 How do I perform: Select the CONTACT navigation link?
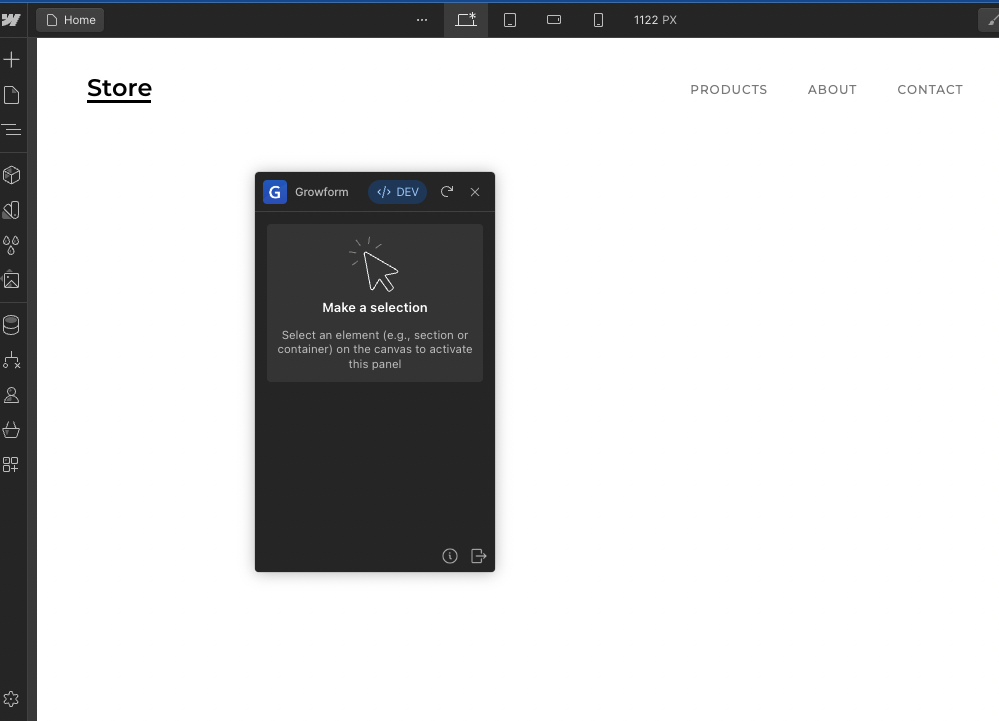[930, 89]
